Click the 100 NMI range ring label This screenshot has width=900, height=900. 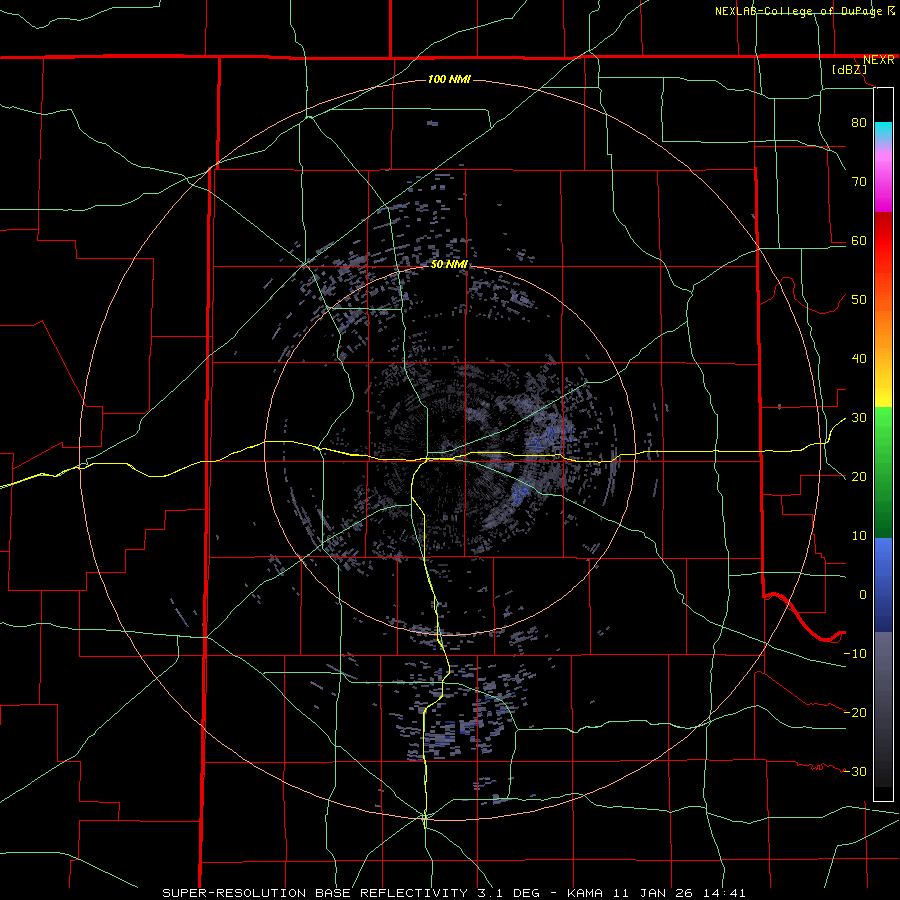(449, 79)
